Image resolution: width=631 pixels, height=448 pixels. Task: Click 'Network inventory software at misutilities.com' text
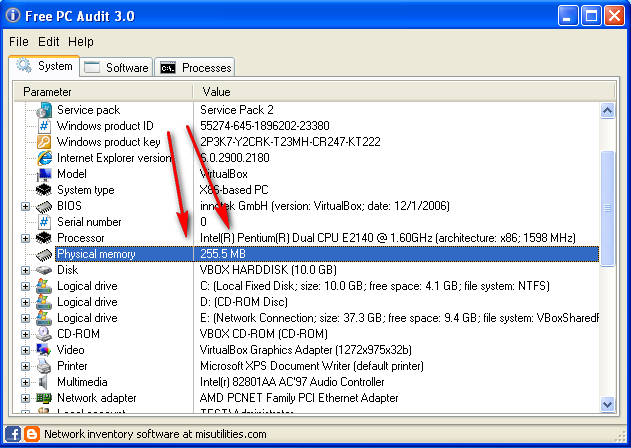(x=155, y=434)
